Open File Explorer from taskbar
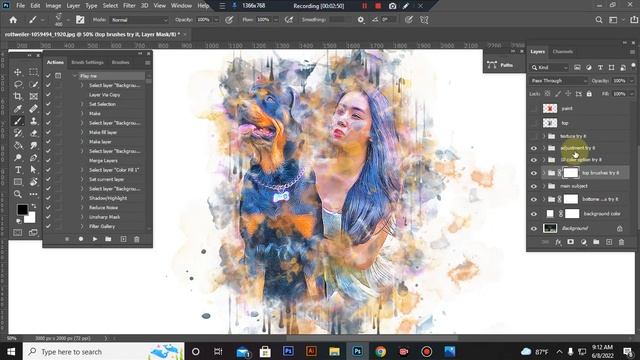The height and width of the screenshot is (360, 640). [x=334, y=352]
